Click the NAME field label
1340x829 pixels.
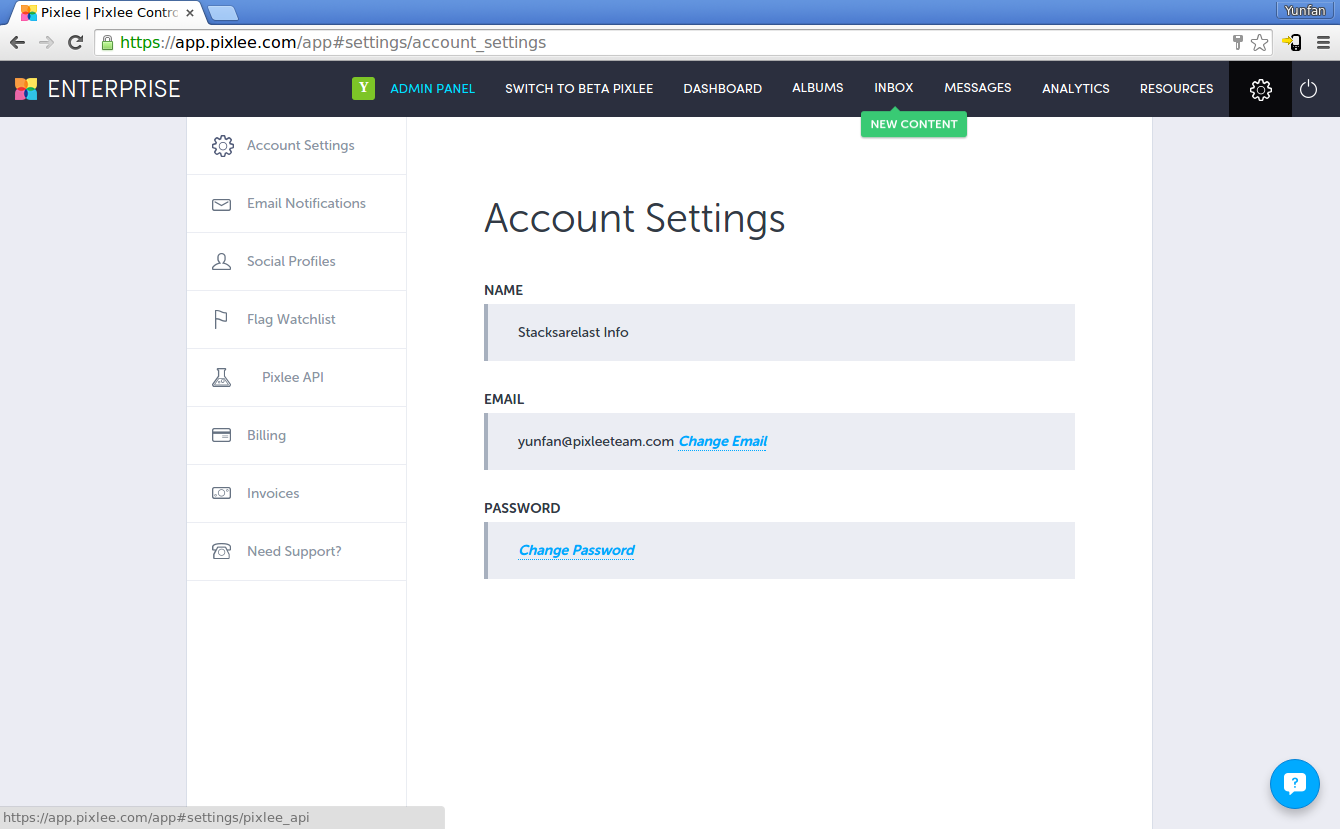tap(504, 290)
